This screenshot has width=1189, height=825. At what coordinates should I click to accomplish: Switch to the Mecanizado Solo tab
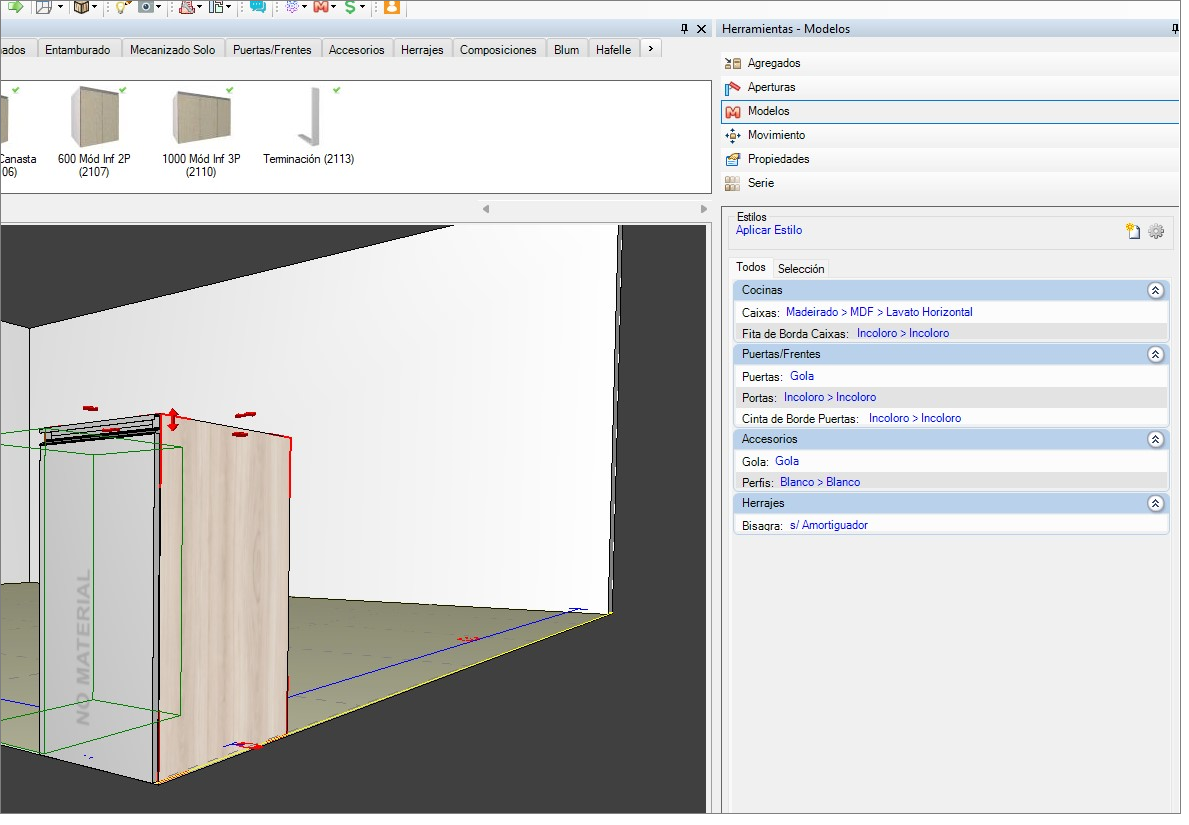[x=173, y=50]
